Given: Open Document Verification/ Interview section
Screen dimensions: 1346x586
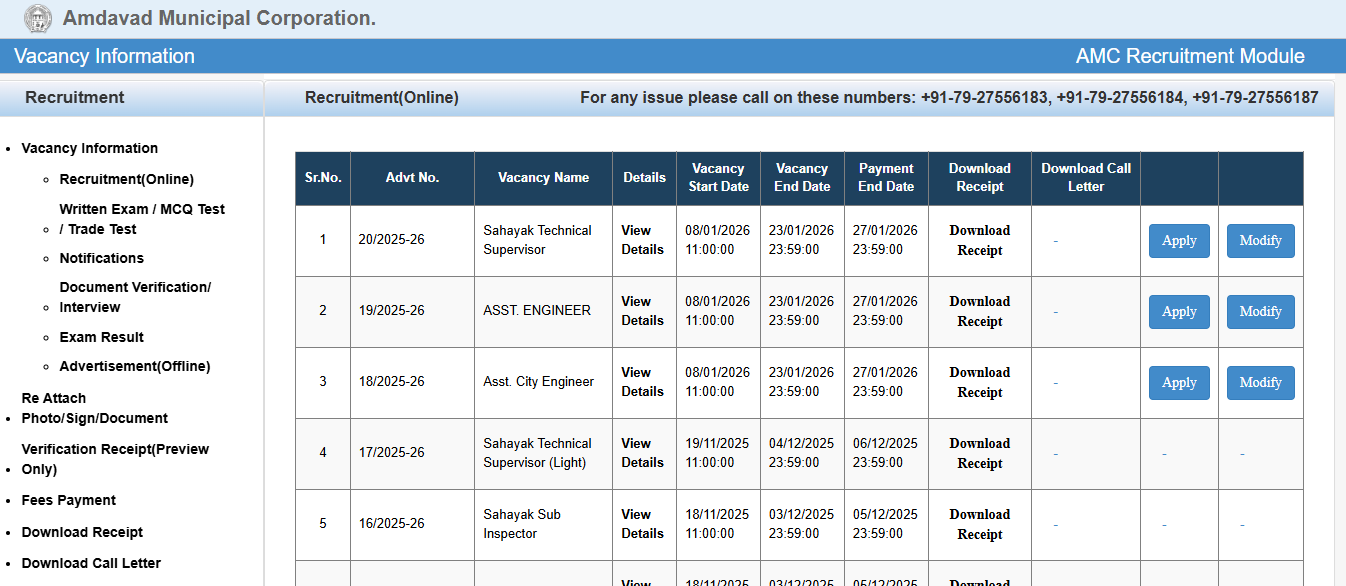Looking at the screenshot, I should tap(135, 297).
